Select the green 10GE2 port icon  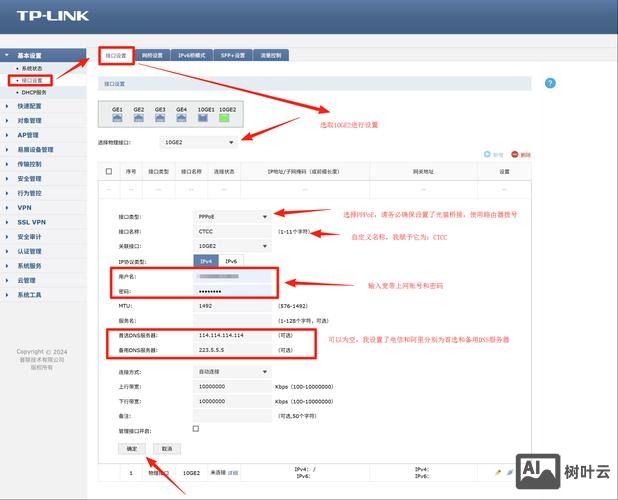coord(227,119)
